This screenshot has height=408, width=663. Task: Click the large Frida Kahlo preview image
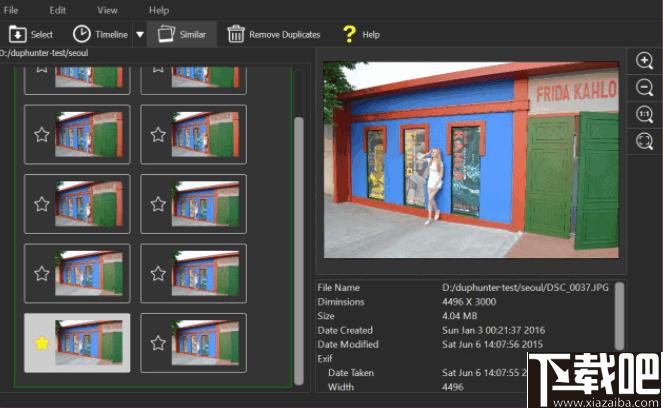coord(471,160)
